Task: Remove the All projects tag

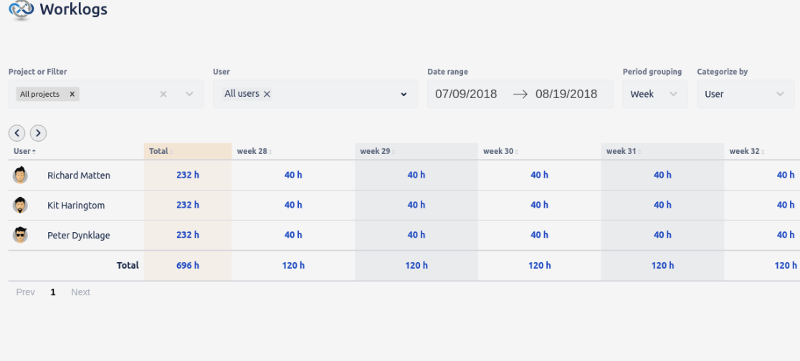Action: click(x=72, y=94)
